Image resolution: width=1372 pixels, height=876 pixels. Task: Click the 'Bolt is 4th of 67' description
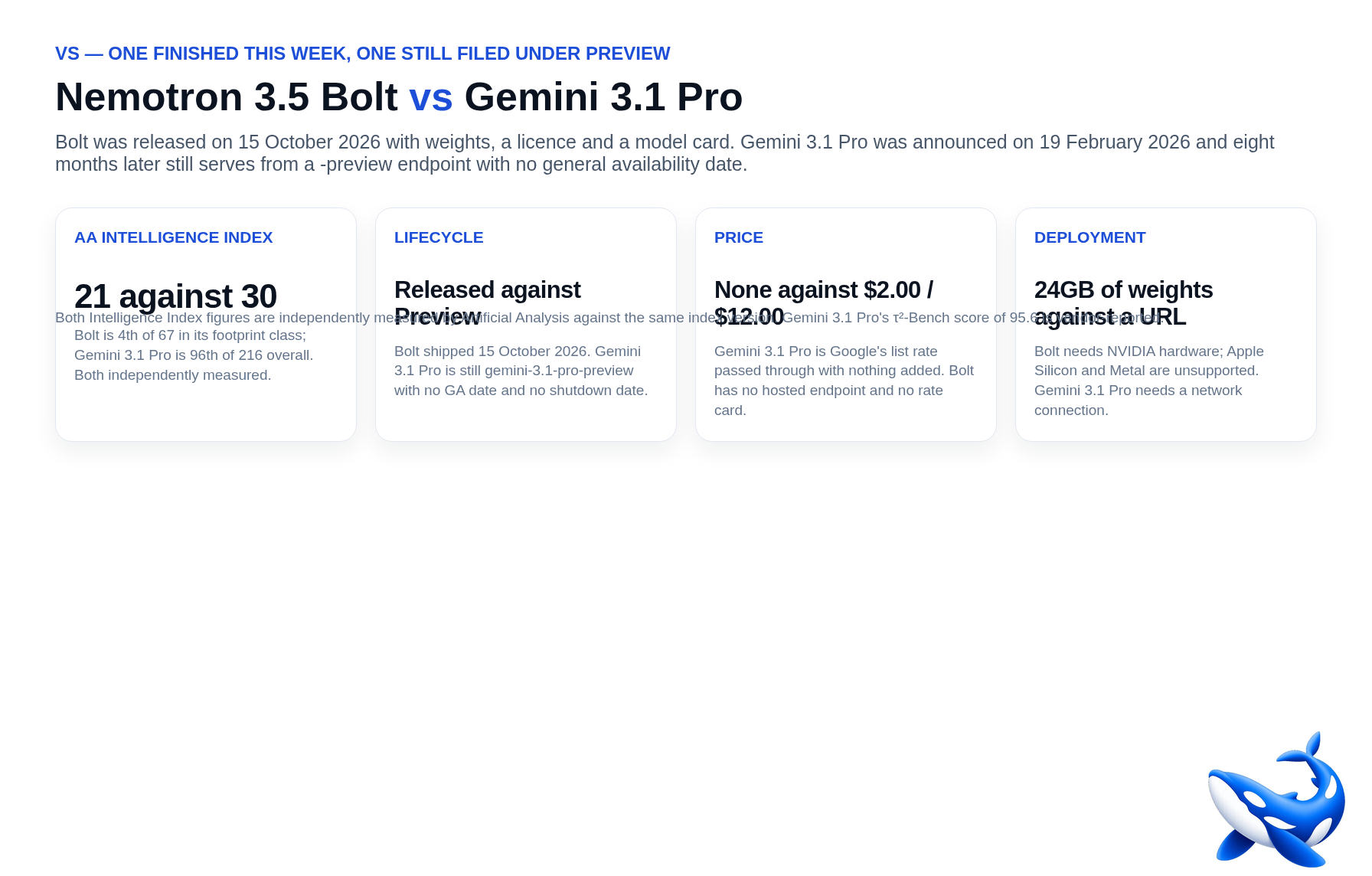pos(194,355)
